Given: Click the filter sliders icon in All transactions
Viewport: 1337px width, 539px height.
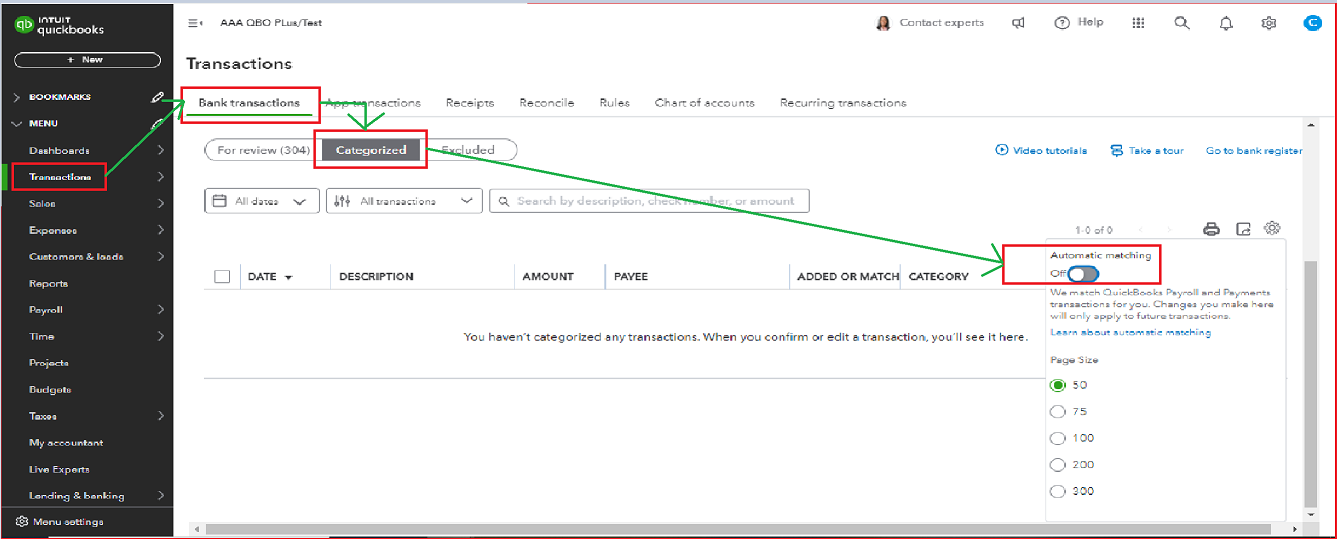Looking at the screenshot, I should click(x=342, y=201).
